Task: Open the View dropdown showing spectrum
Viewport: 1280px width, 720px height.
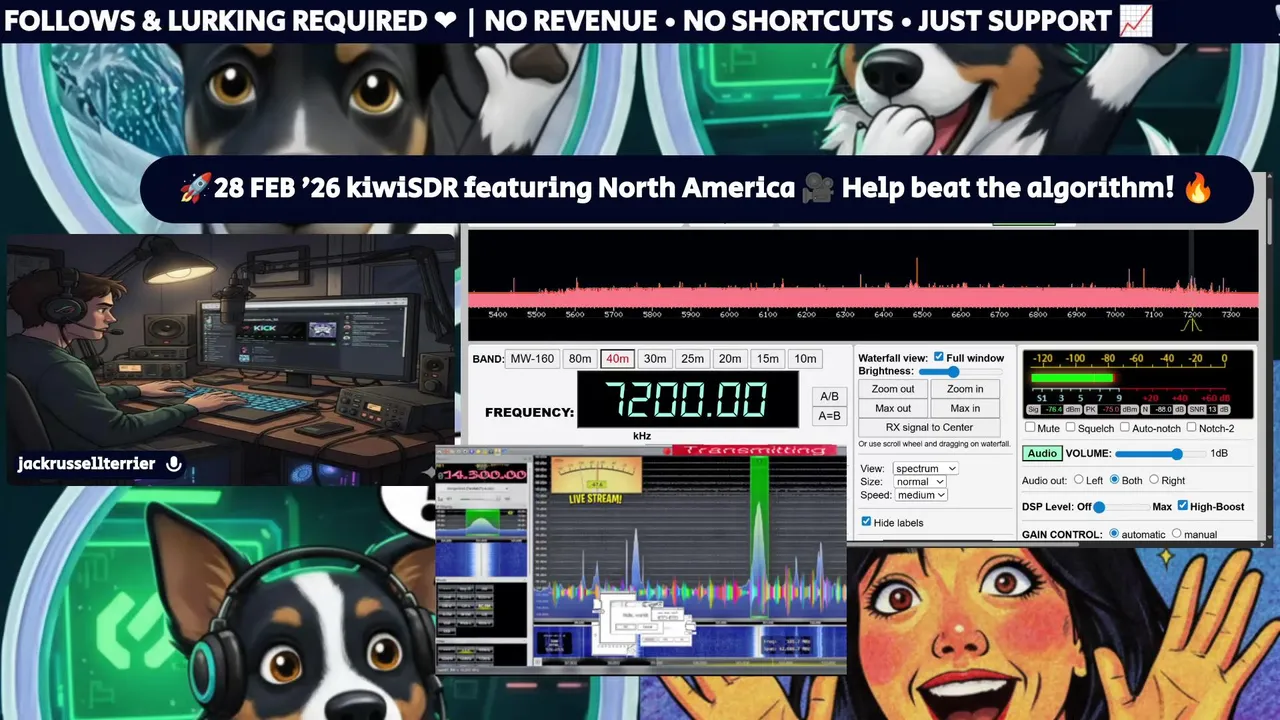Action: click(925, 468)
